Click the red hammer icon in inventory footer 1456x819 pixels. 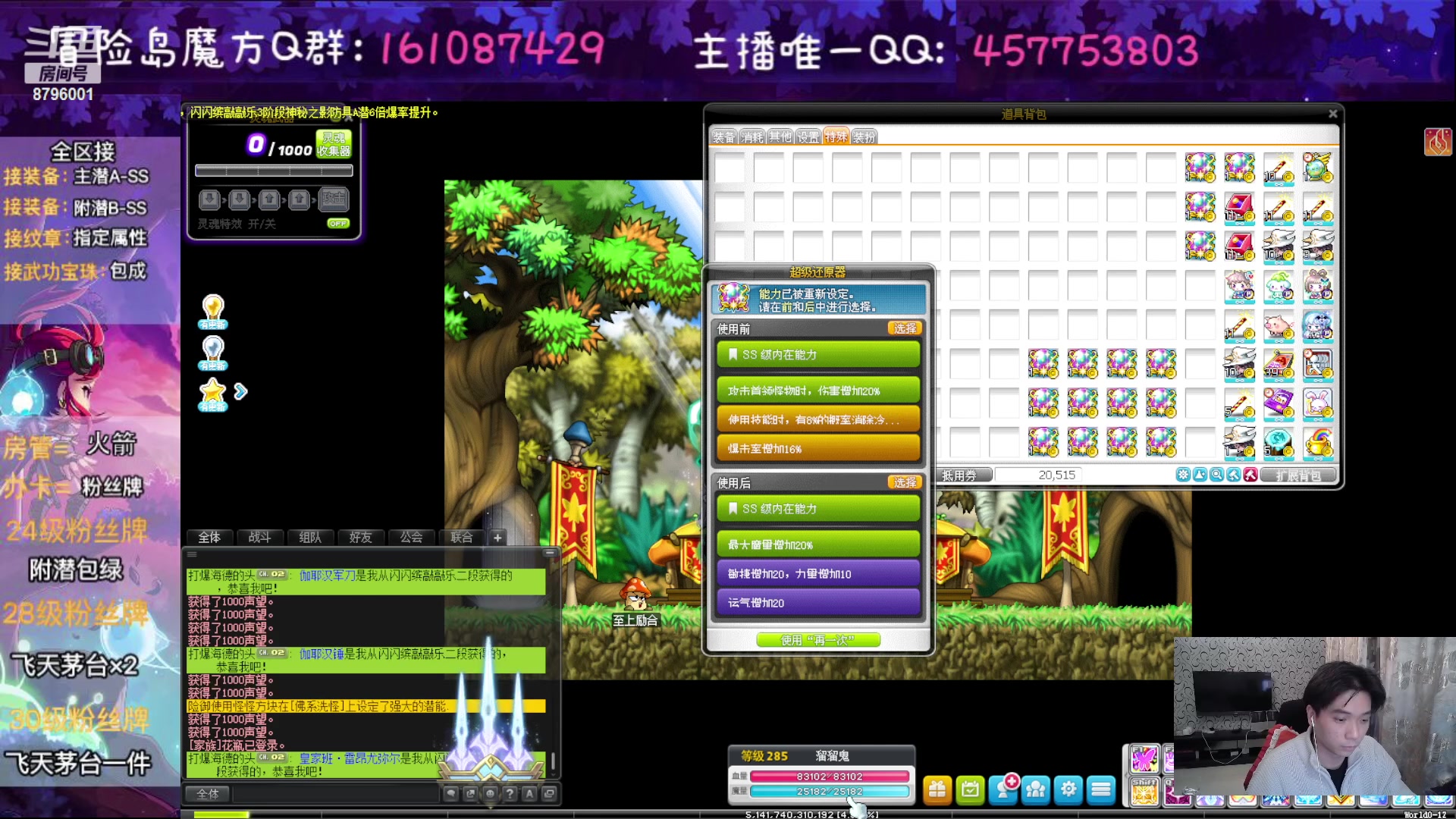click(x=1250, y=475)
